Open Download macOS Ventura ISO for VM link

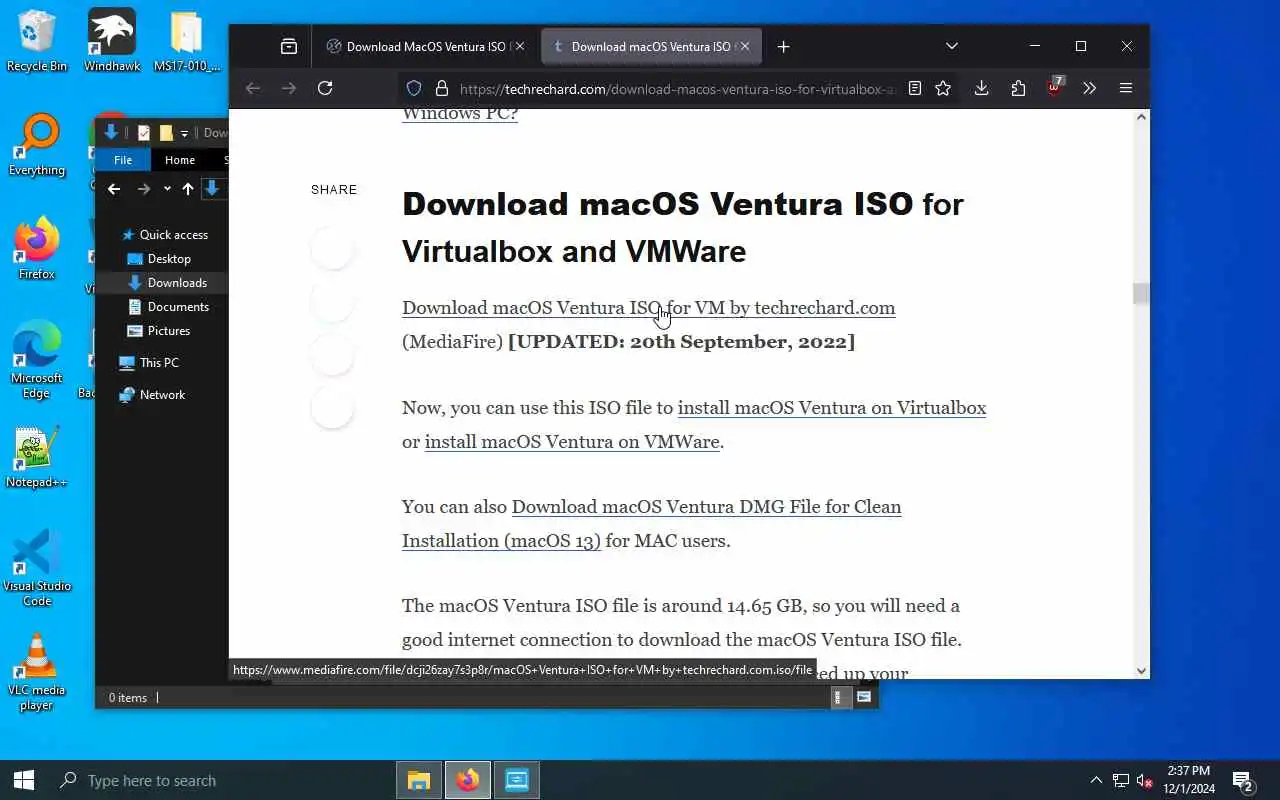[x=648, y=308]
